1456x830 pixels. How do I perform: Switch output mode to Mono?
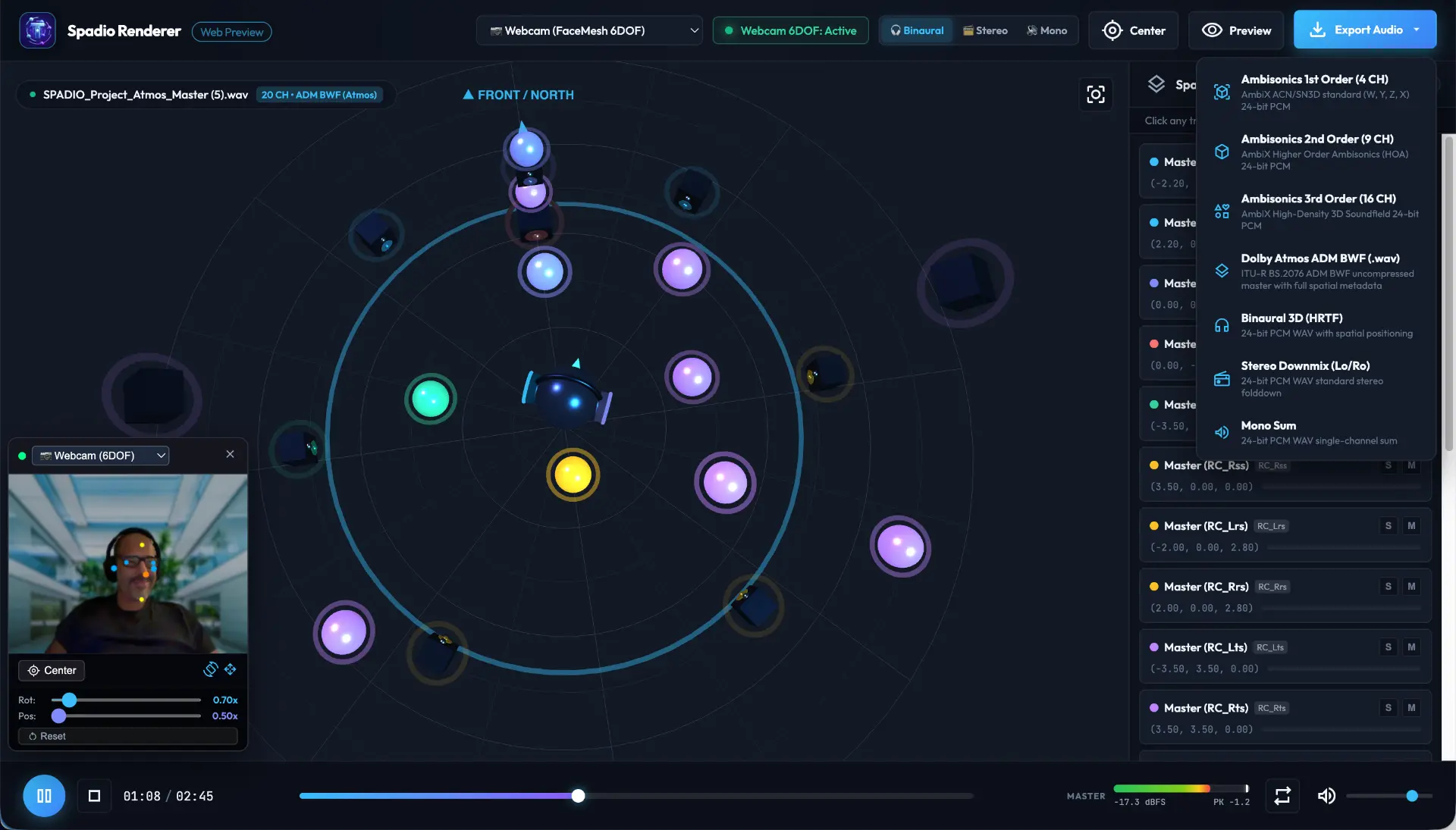coord(1046,30)
